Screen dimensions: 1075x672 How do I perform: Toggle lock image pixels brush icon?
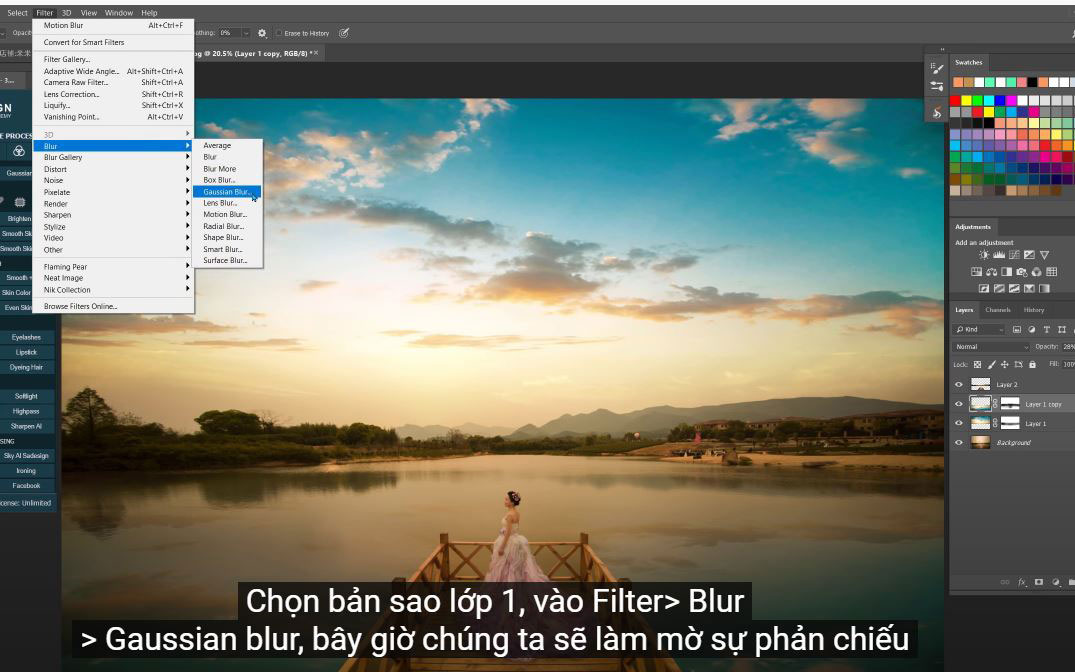point(991,365)
